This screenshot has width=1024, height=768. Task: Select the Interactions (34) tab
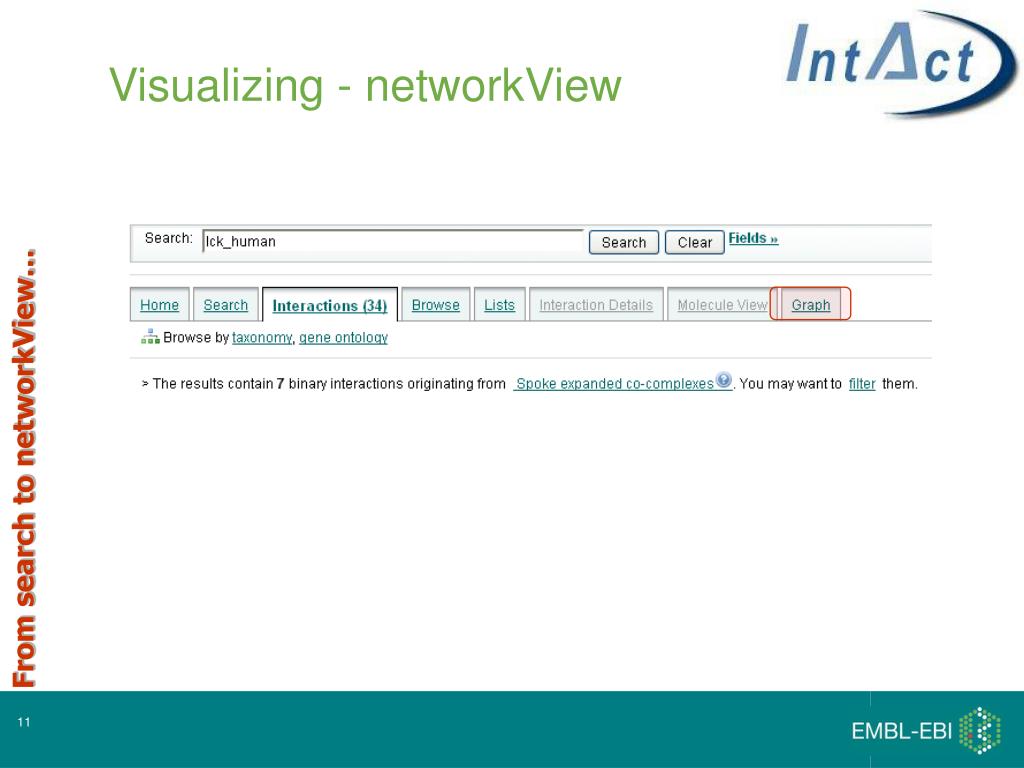330,305
